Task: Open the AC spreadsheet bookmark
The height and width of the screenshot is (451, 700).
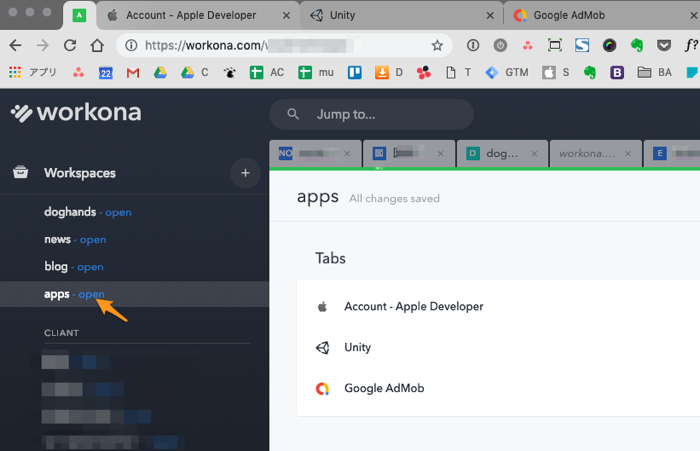Action: (x=267, y=72)
